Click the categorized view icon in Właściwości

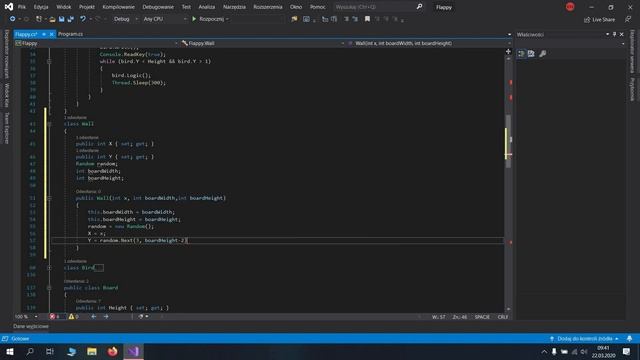coord(522,53)
